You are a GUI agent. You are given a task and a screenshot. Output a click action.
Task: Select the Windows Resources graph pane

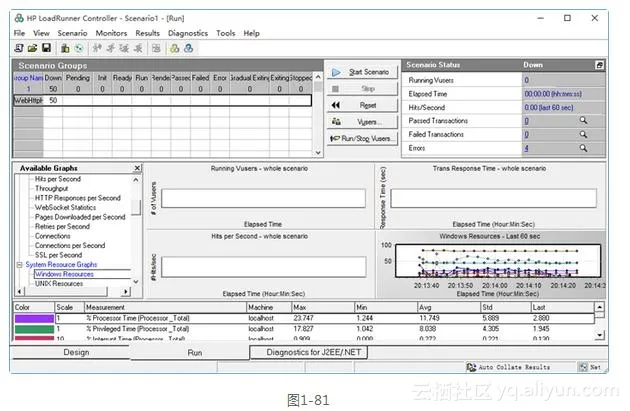coord(491,264)
